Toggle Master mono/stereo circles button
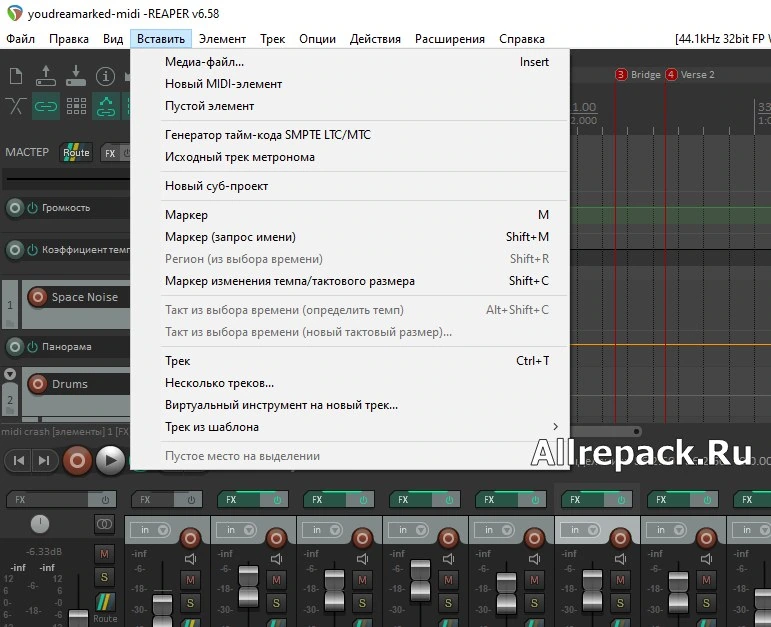Viewport: 771px width, 627px height. click(x=104, y=524)
